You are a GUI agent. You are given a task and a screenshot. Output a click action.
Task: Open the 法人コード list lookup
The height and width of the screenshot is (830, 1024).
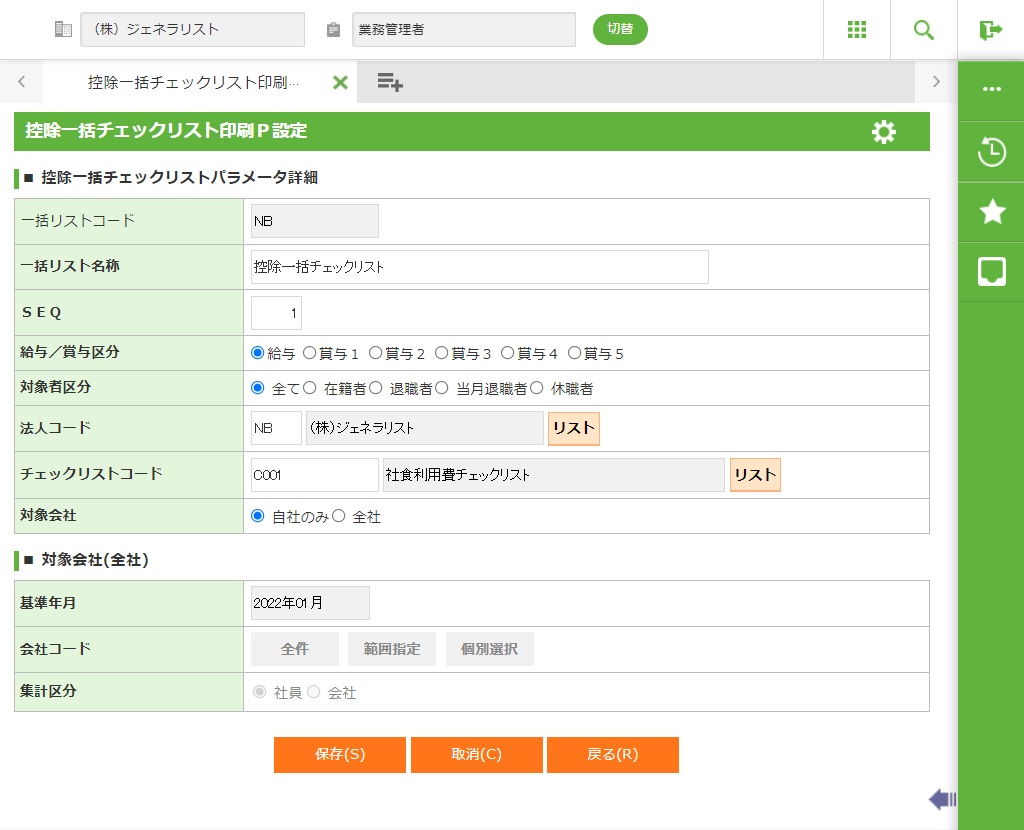(573, 428)
